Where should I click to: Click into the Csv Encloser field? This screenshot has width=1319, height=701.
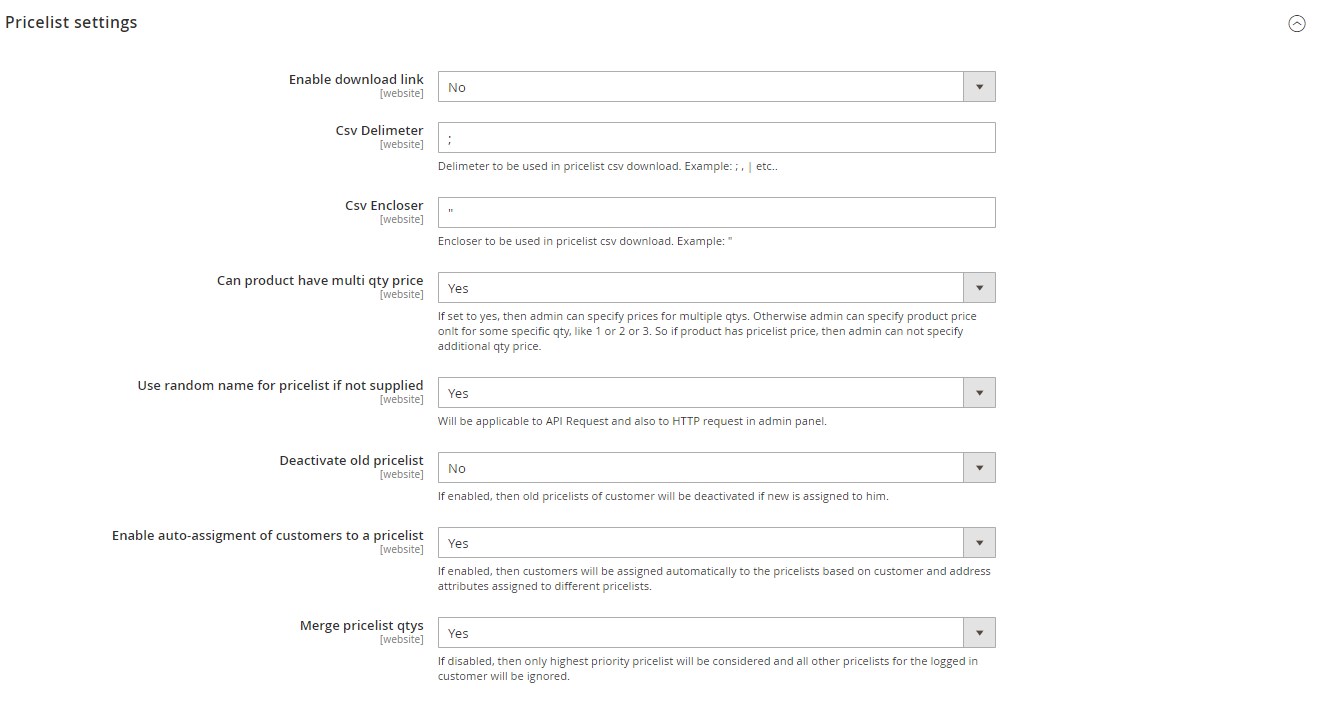coord(716,213)
